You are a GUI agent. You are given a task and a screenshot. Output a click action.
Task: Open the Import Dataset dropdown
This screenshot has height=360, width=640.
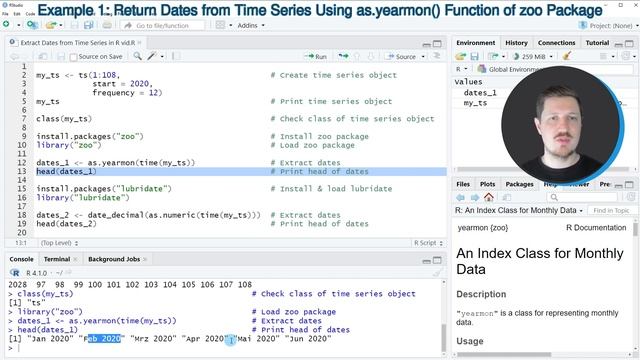click(496, 56)
